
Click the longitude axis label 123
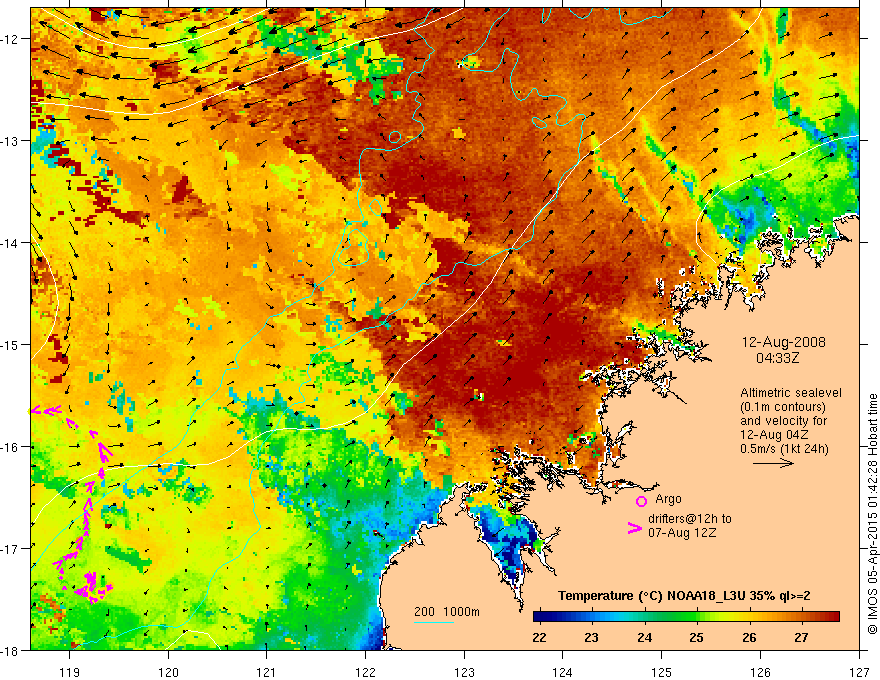click(464, 672)
